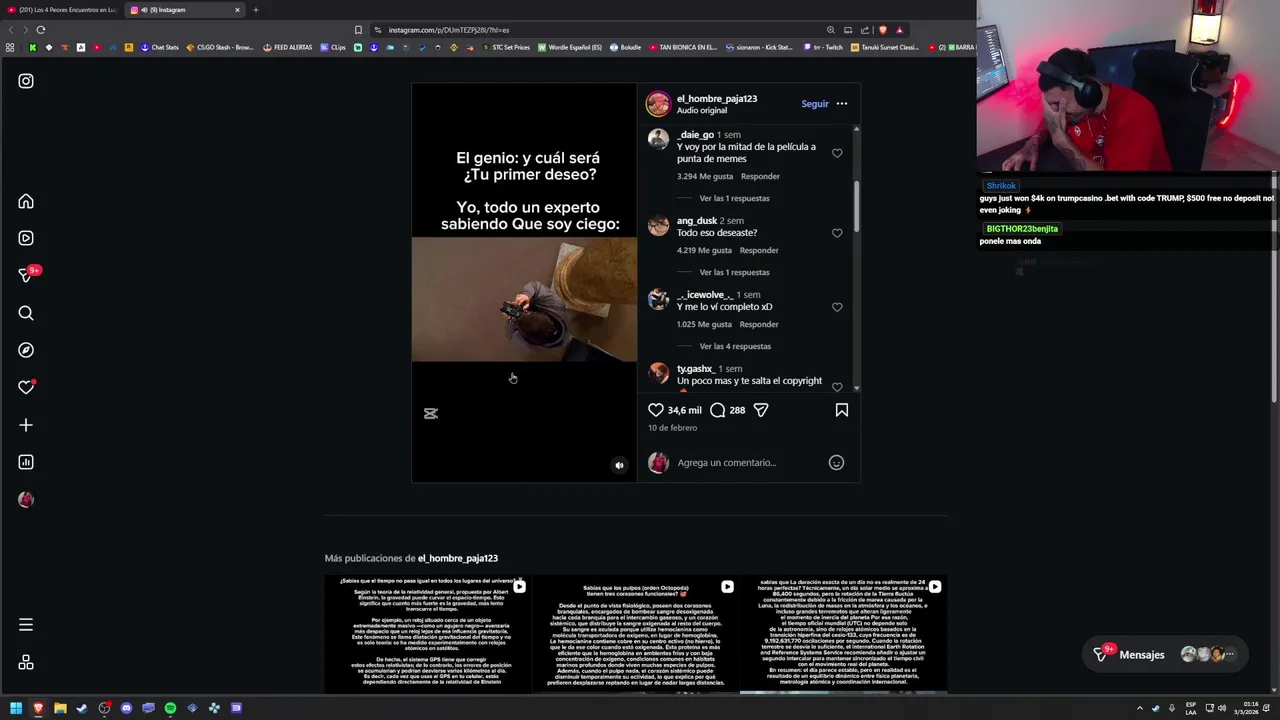Open Explore compass icon in sidebar

tap(26, 350)
